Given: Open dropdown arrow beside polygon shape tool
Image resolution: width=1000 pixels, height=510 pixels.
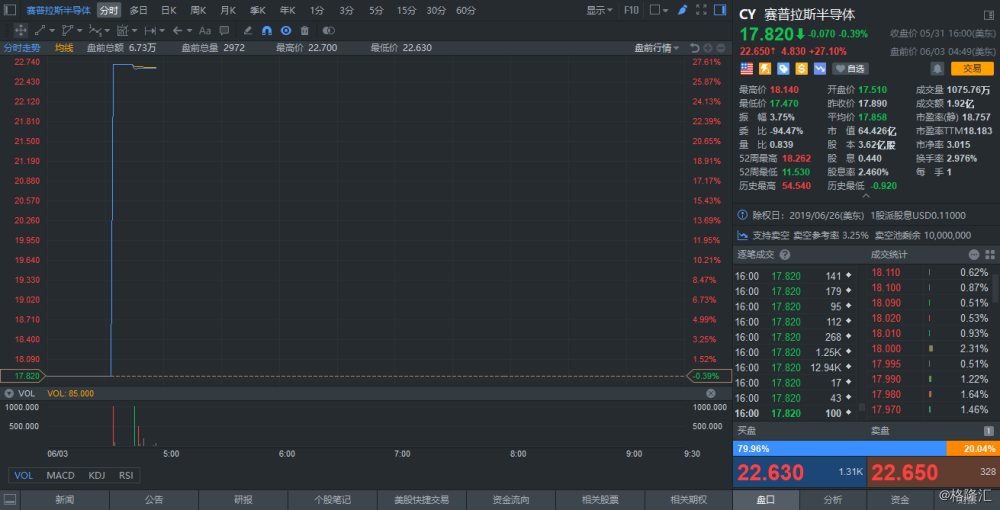Looking at the screenshot, I should (80, 30).
